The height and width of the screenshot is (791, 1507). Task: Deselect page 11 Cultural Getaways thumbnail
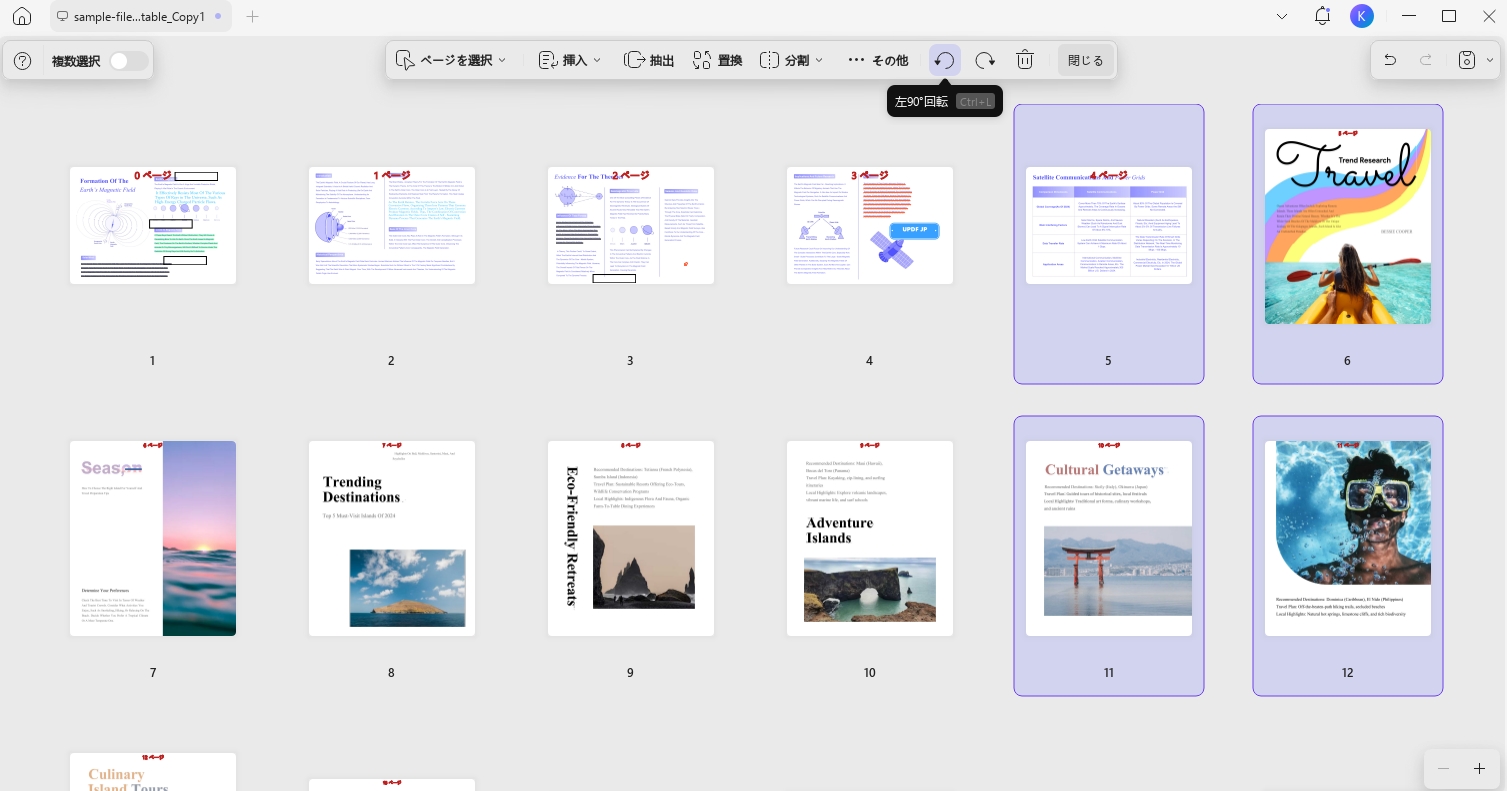(x=1109, y=538)
